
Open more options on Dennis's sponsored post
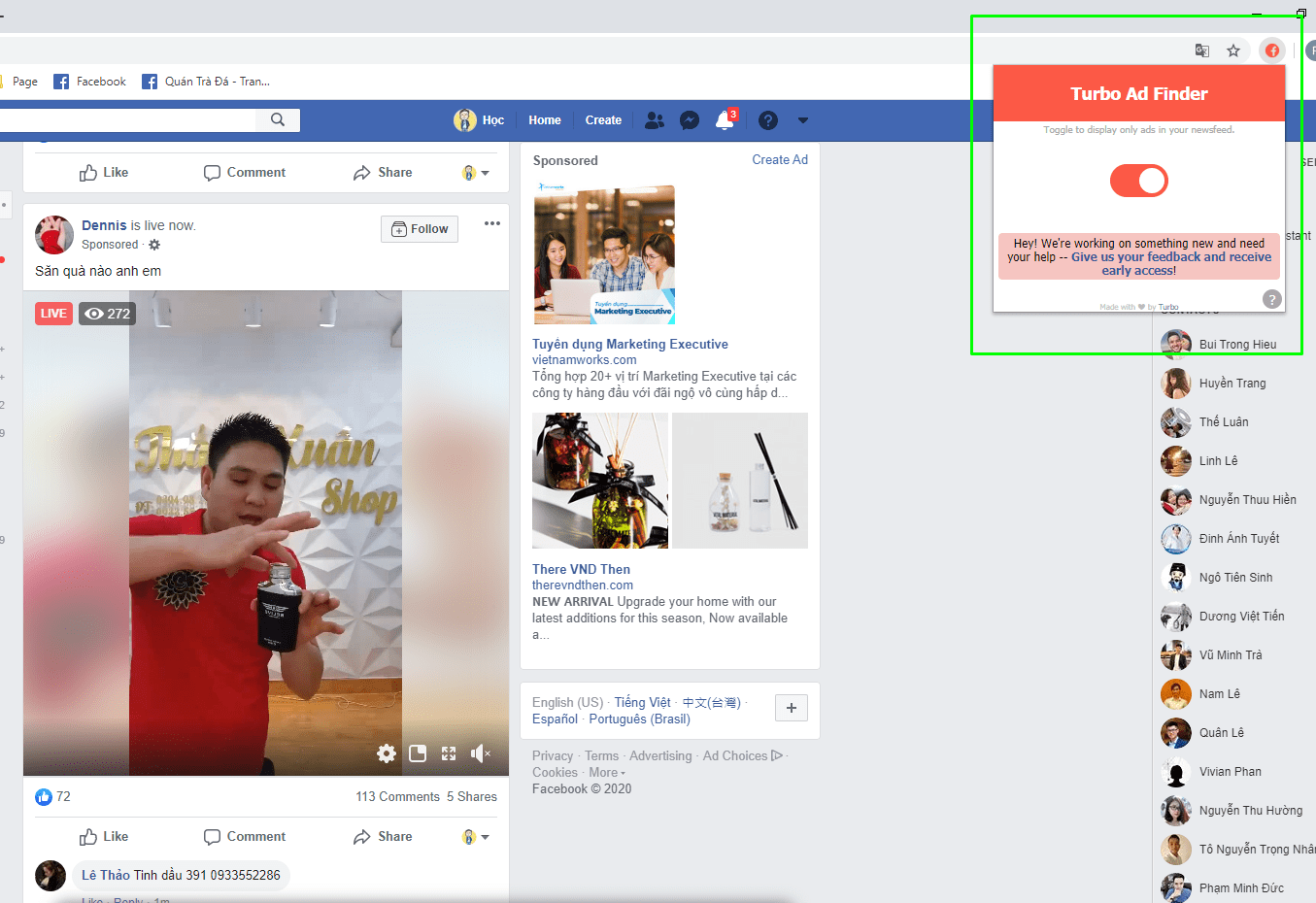(491, 223)
